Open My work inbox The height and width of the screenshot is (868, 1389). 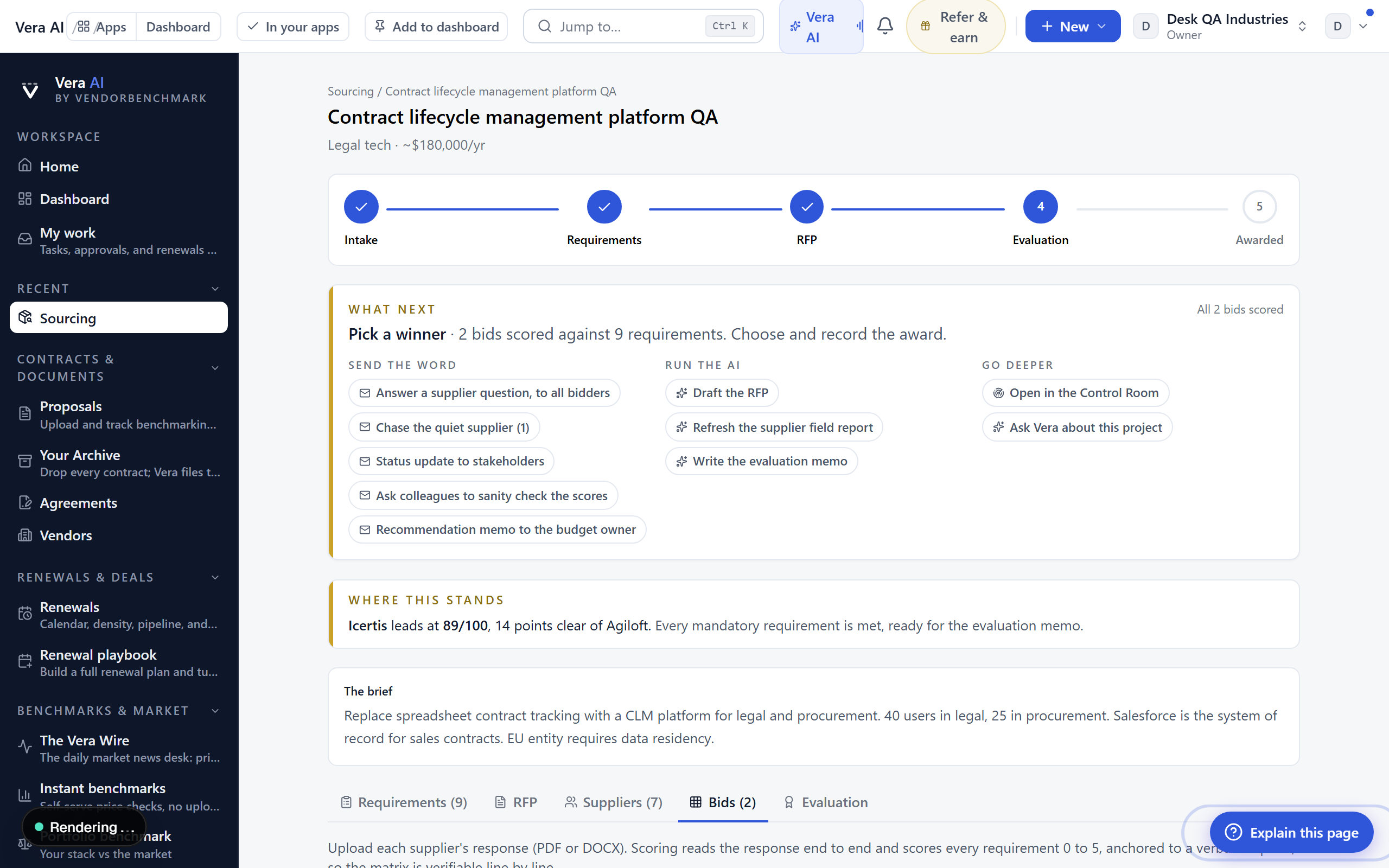tap(119, 240)
